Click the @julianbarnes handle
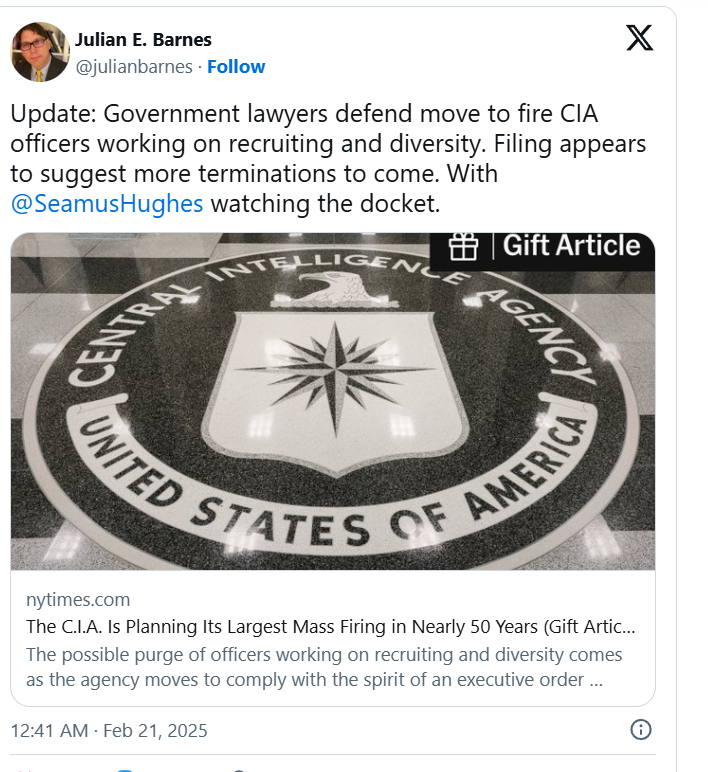The image size is (708, 772). [133, 67]
